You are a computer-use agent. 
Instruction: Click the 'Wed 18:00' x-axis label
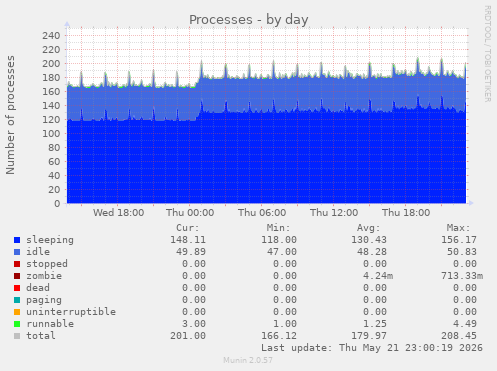coord(118,213)
